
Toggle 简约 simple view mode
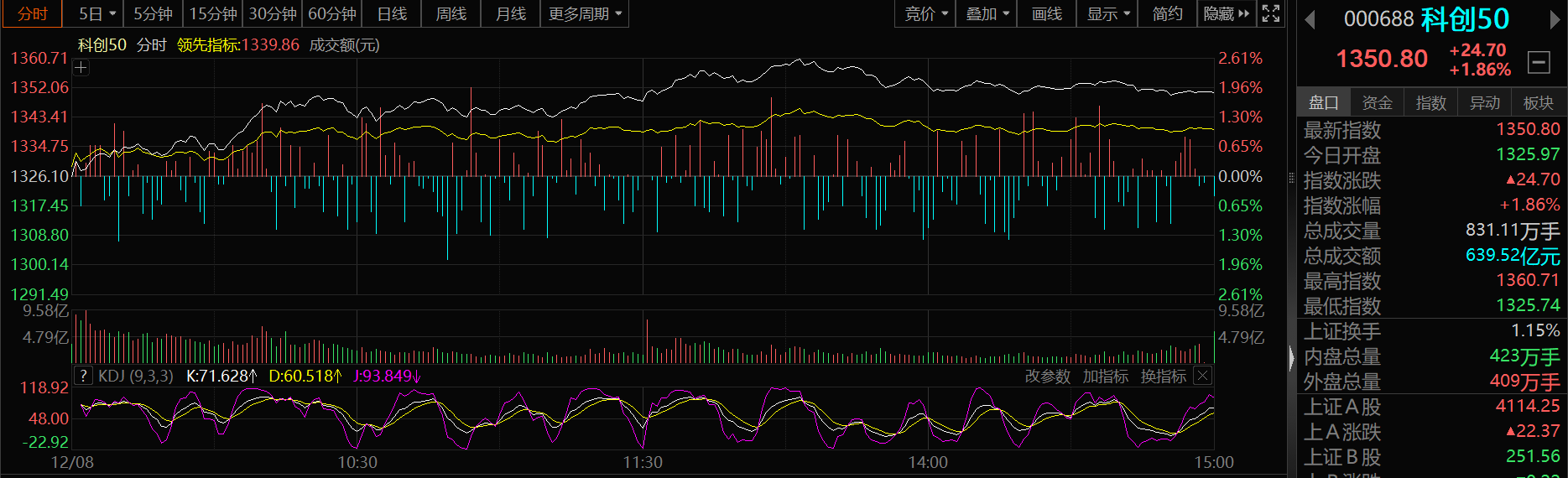(x=1167, y=13)
